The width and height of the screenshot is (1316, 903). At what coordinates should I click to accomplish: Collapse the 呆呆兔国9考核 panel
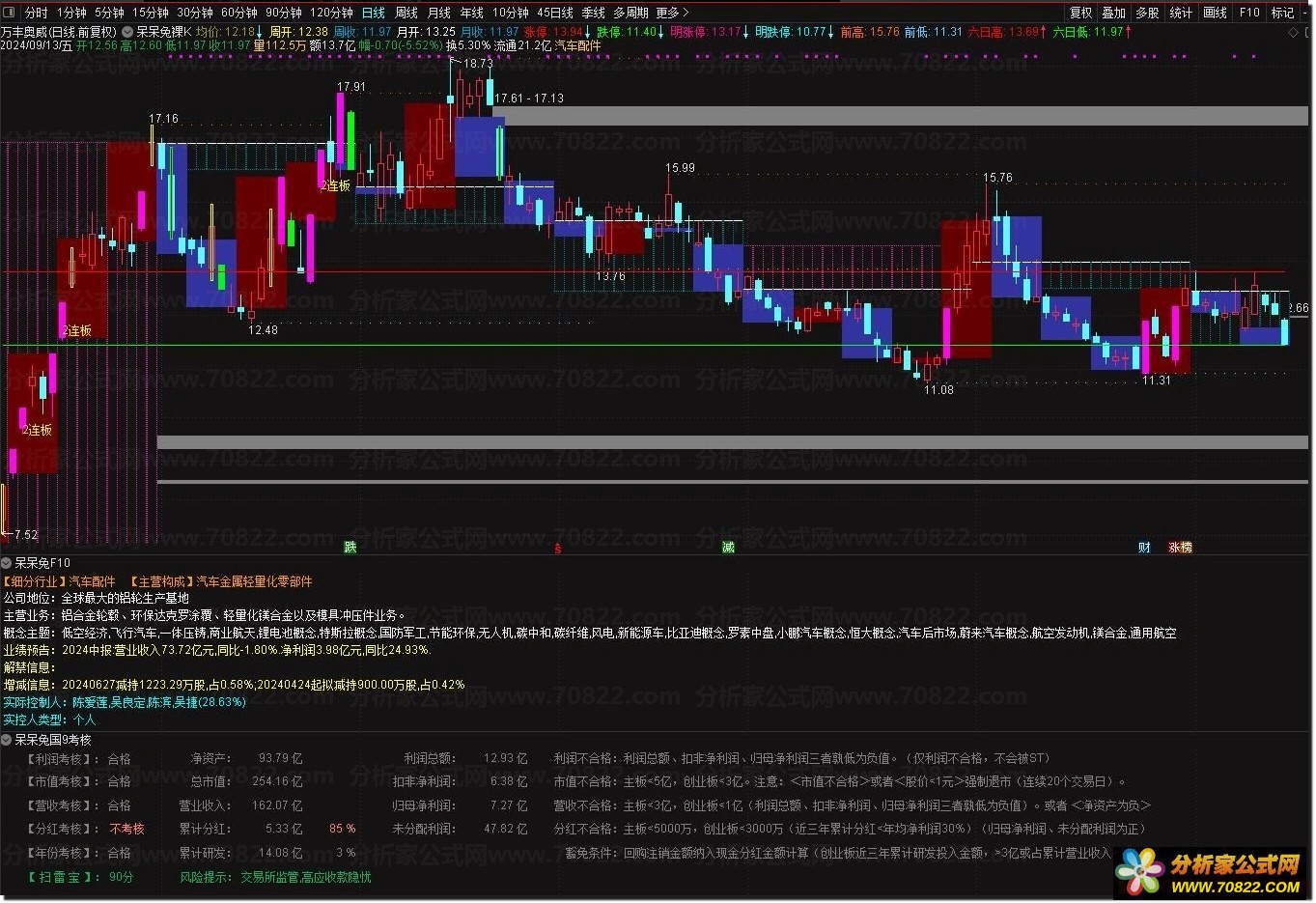[x=7, y=740]
